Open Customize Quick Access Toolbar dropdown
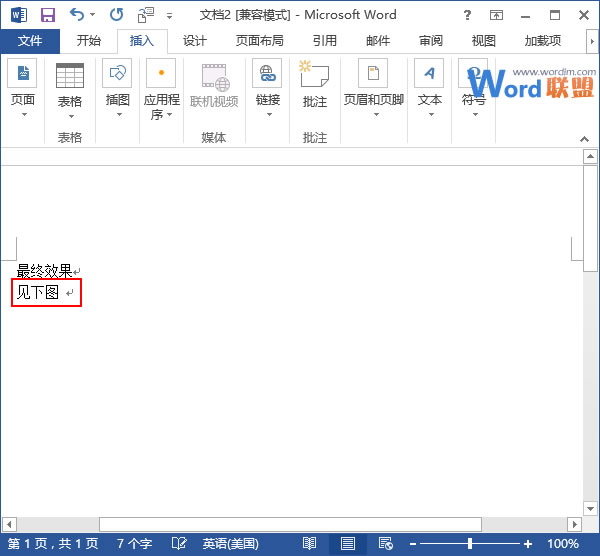The height and width of the screenshot is (556, 600). pyautogui.click(x=169, y=16)
